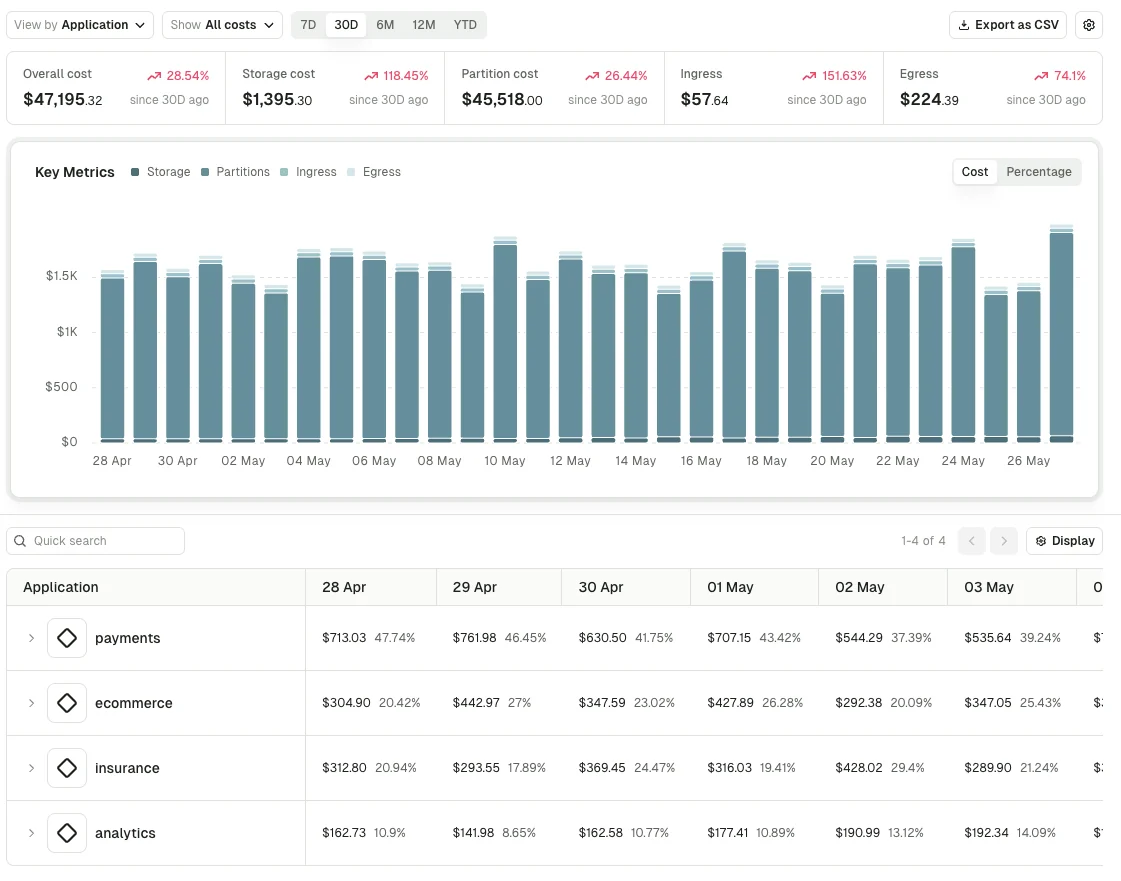Click the Storage cost $1,395.30 figure
1121x881 pixels.
click(x=277, y=99)
